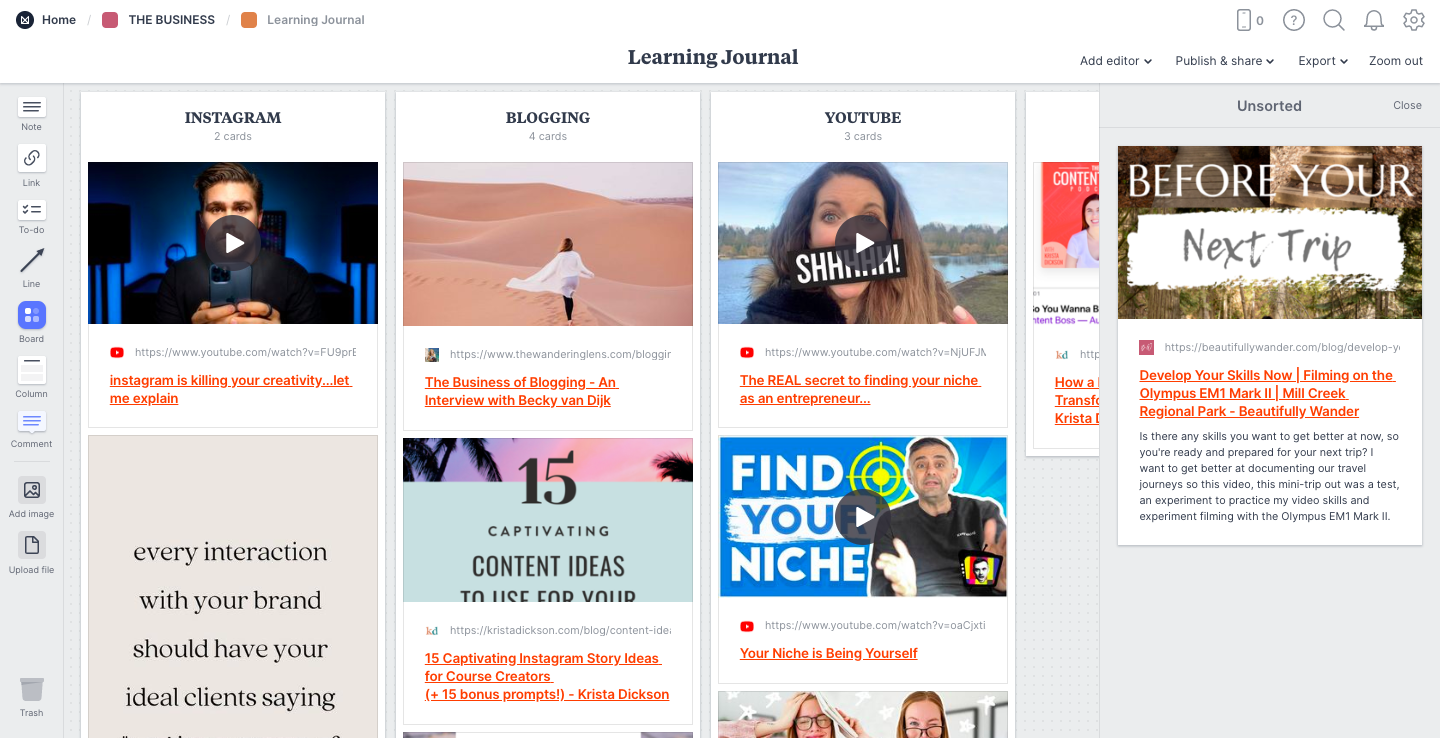Click the beautifullywander.com URL text
The image size is (1440, 738).
coord(1282,347)
